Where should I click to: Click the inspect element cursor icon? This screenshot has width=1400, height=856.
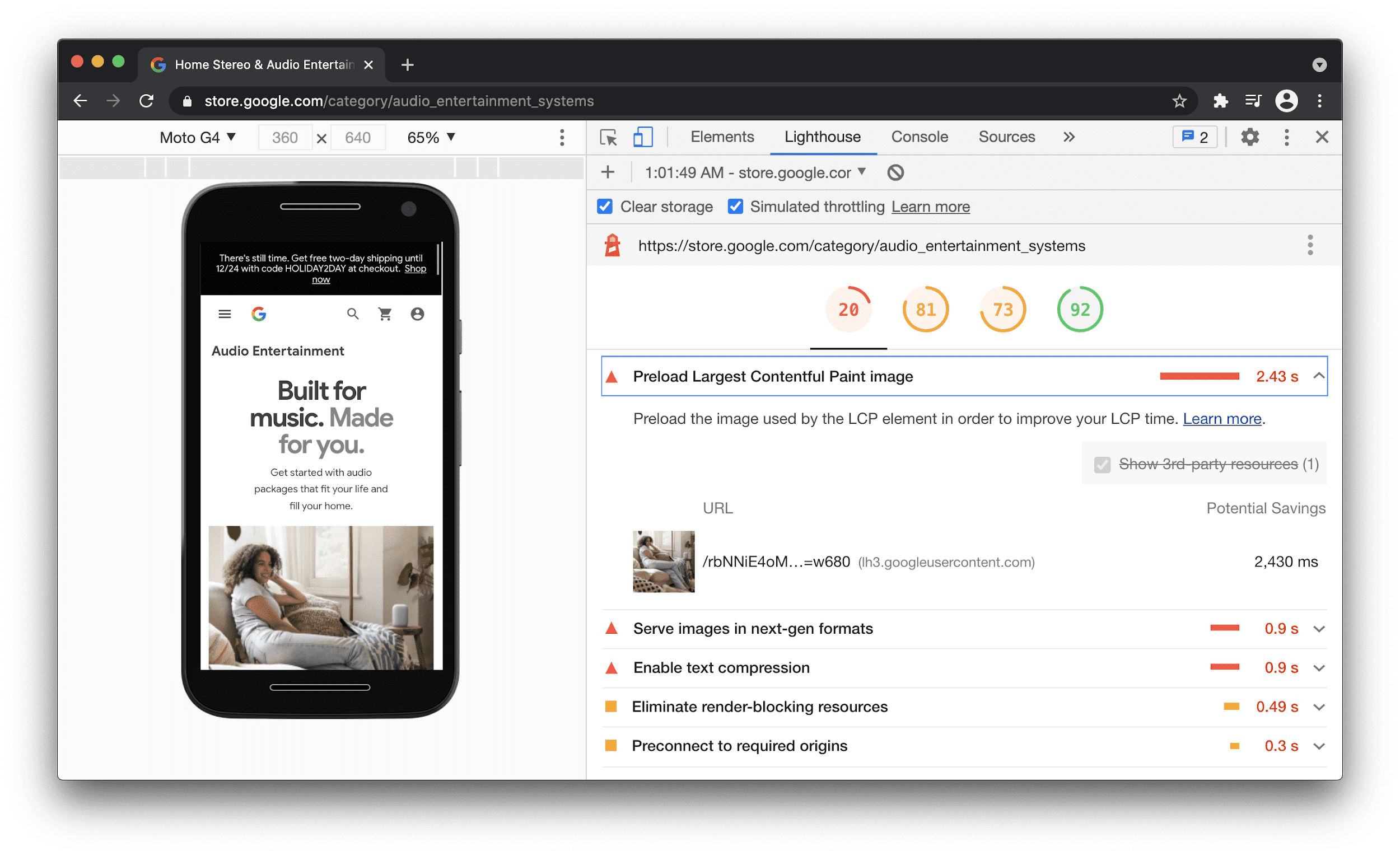[608, 138]
